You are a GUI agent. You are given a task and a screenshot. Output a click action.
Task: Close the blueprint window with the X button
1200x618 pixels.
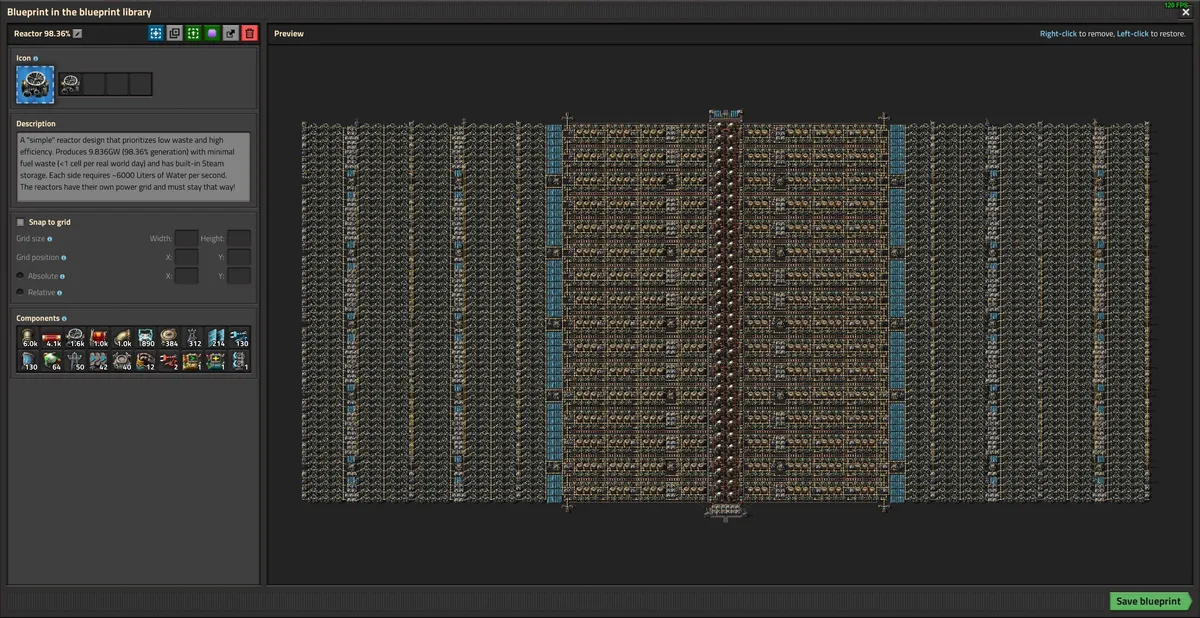pyautogui.click(x=1186, y=13)
